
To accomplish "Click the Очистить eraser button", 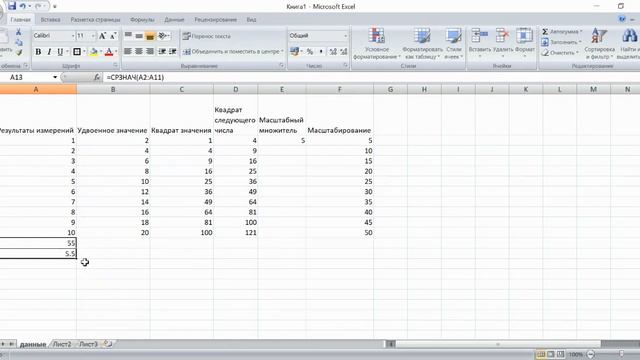I will click(x=560, y=53).
